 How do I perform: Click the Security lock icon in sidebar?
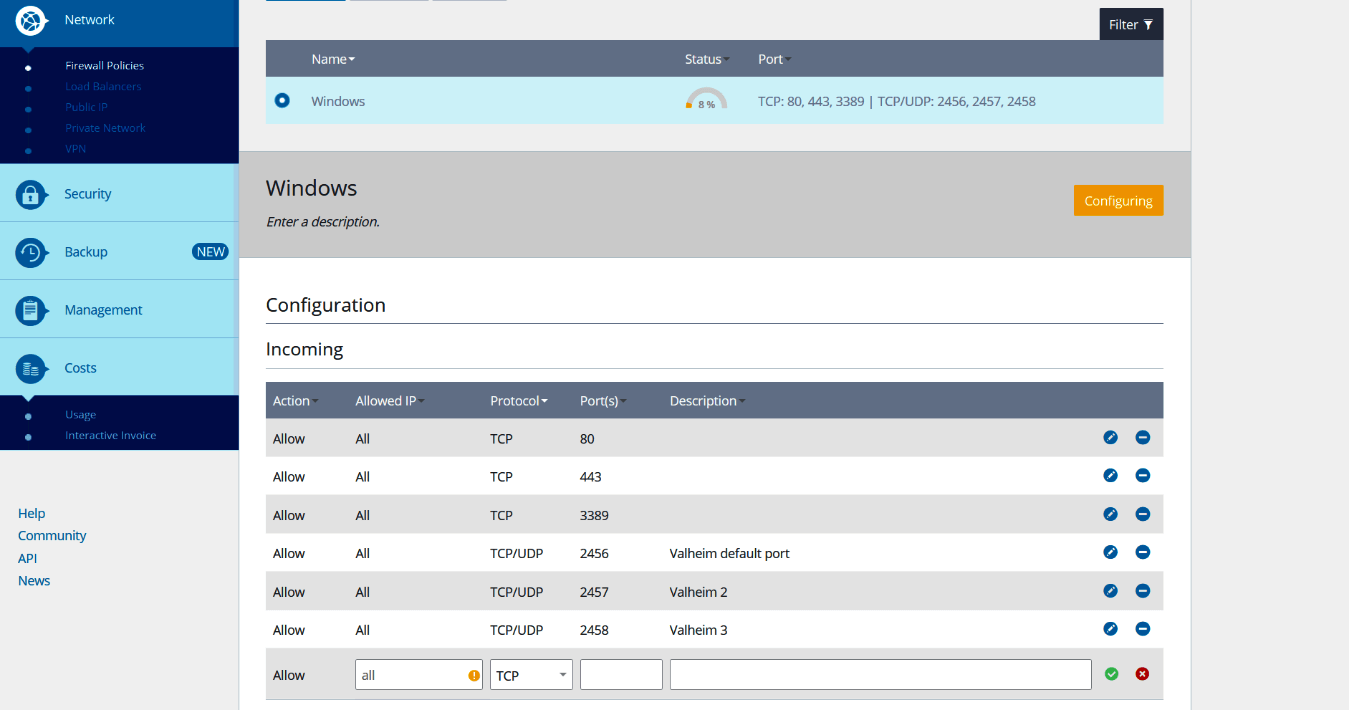click(31, 194)
